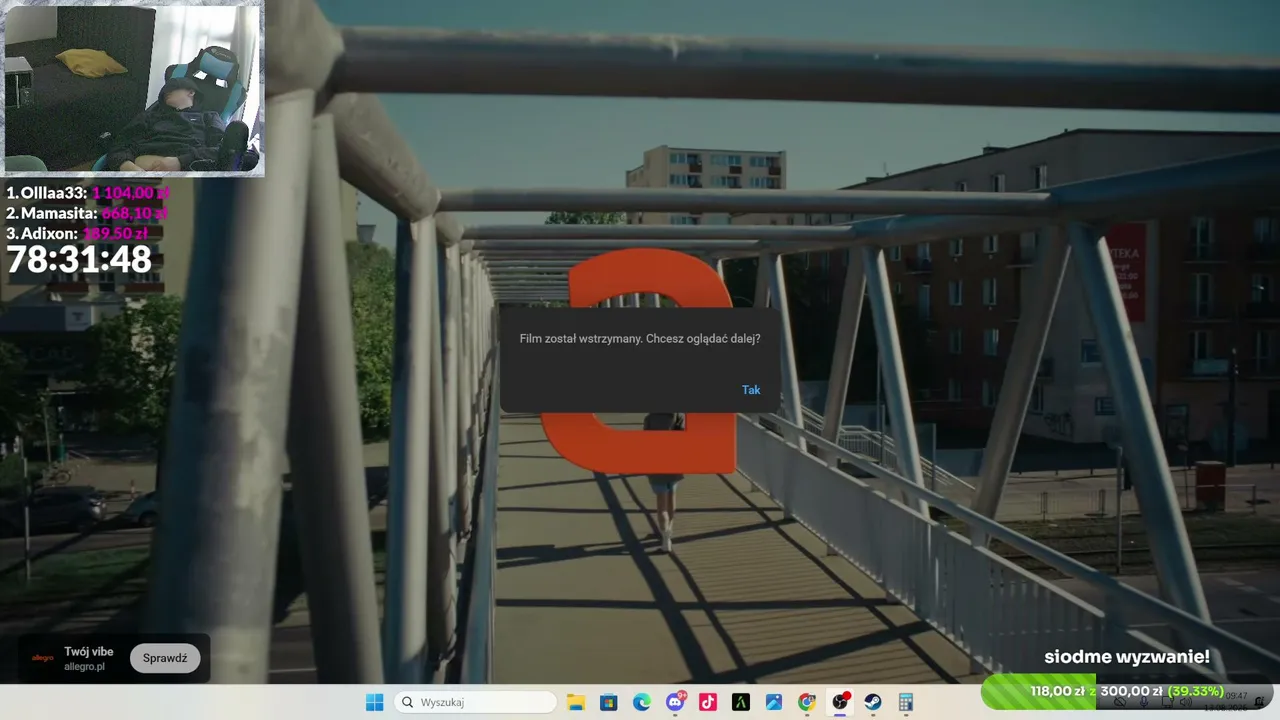This screenshot has height=720, width=1280.
Task: Click Tak to continue watching the film
Action: 751,390
